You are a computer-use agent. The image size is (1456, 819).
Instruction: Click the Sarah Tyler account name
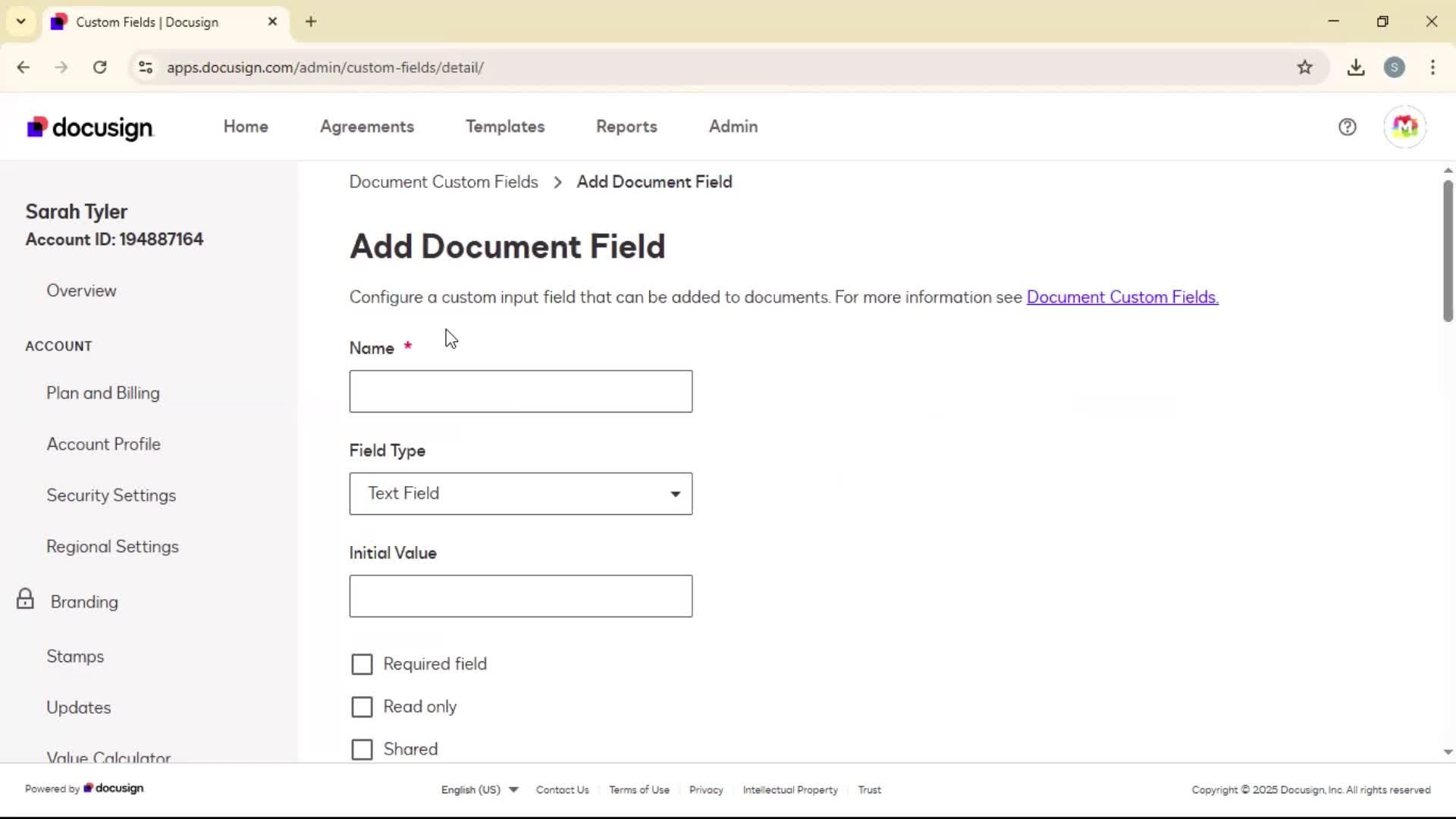tap(77, 212)
